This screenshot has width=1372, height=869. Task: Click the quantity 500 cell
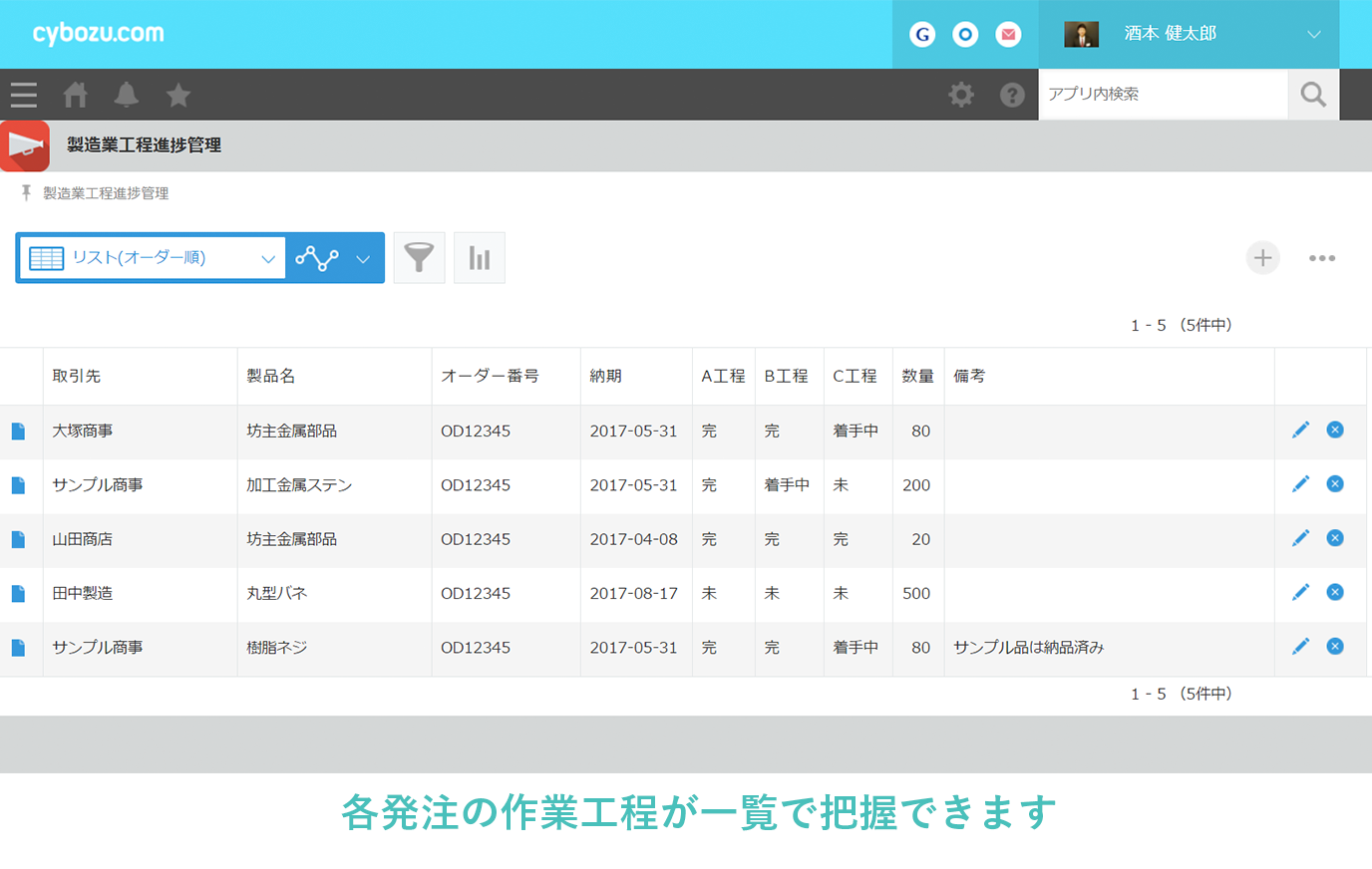pos(916,593)
